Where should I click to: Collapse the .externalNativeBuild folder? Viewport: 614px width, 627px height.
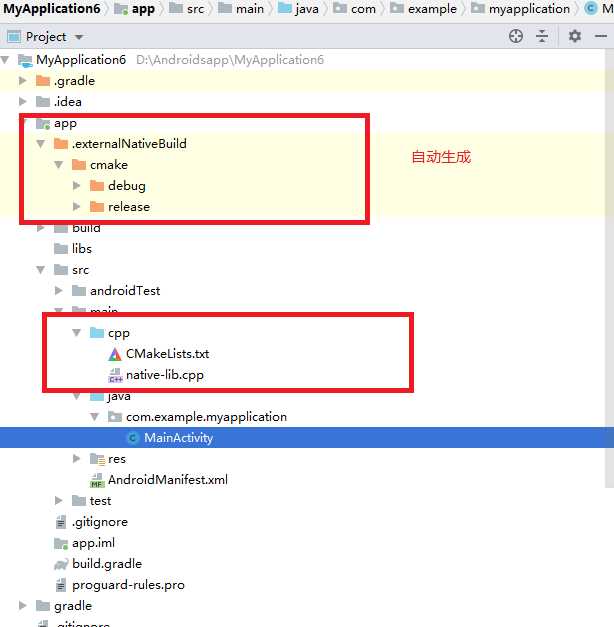pyautogui.click(x=41, y=144)
